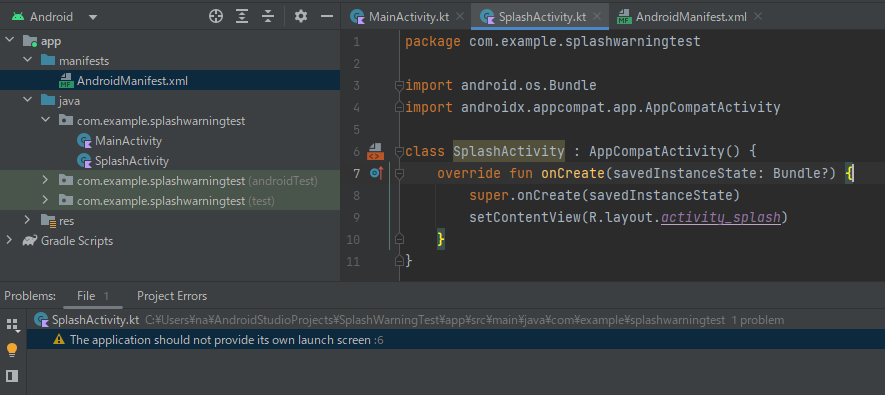
Task: Fold the onCreate function on line 7
Action: pos(399,173)
